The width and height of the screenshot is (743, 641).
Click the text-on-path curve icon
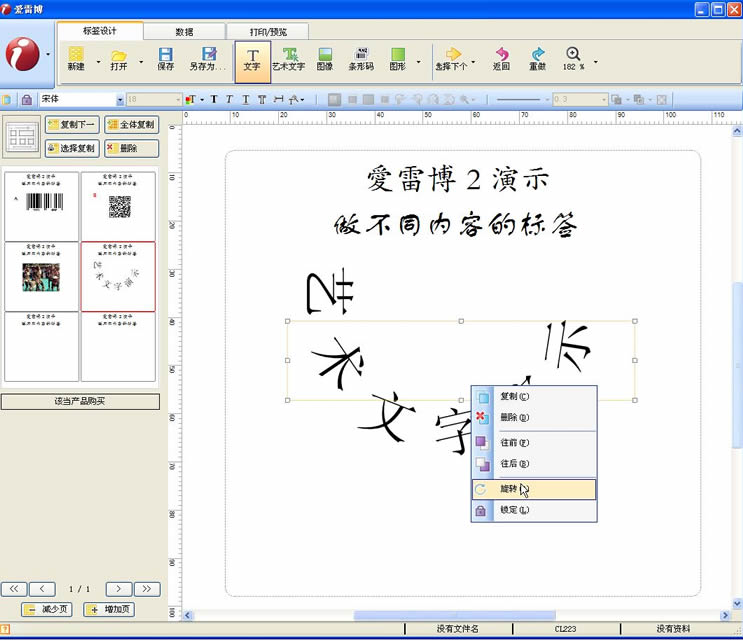coord(294,99)
